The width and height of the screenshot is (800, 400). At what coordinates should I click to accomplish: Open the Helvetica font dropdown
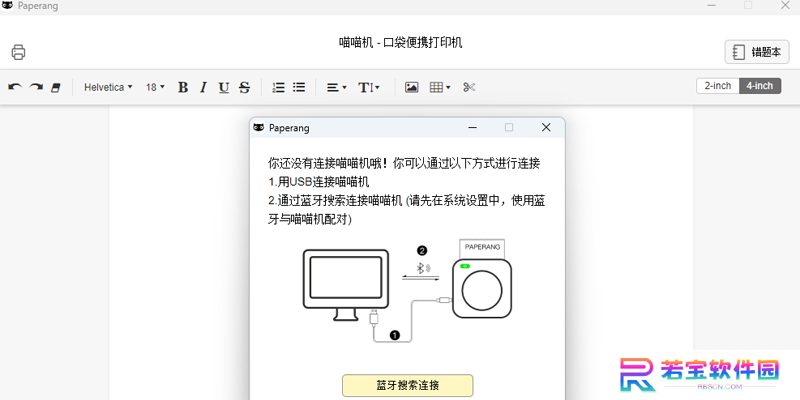coord(108,87)
